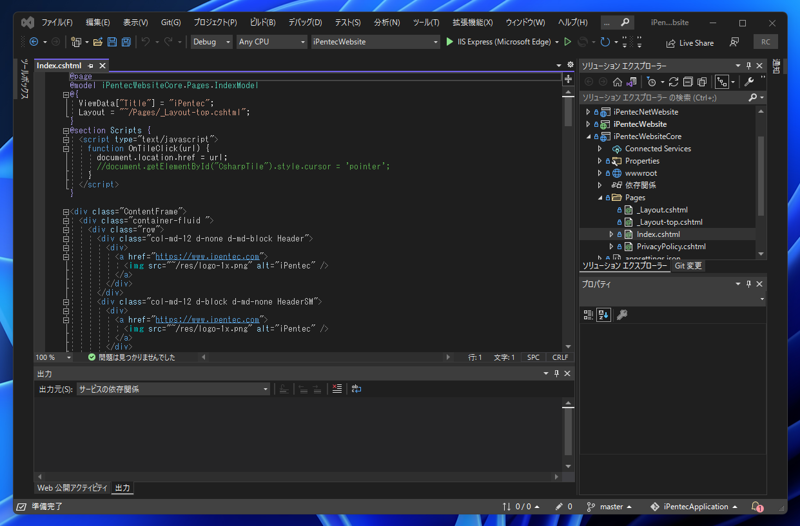This screenshot has width=800, height=526.
Task: Switch to the Git 変更 tab
Action: point(688,266)
